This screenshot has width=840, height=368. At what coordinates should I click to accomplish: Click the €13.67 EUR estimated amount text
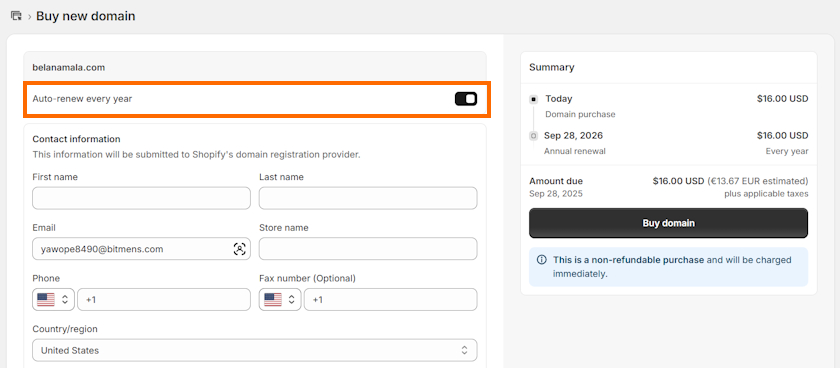point(758,181)
